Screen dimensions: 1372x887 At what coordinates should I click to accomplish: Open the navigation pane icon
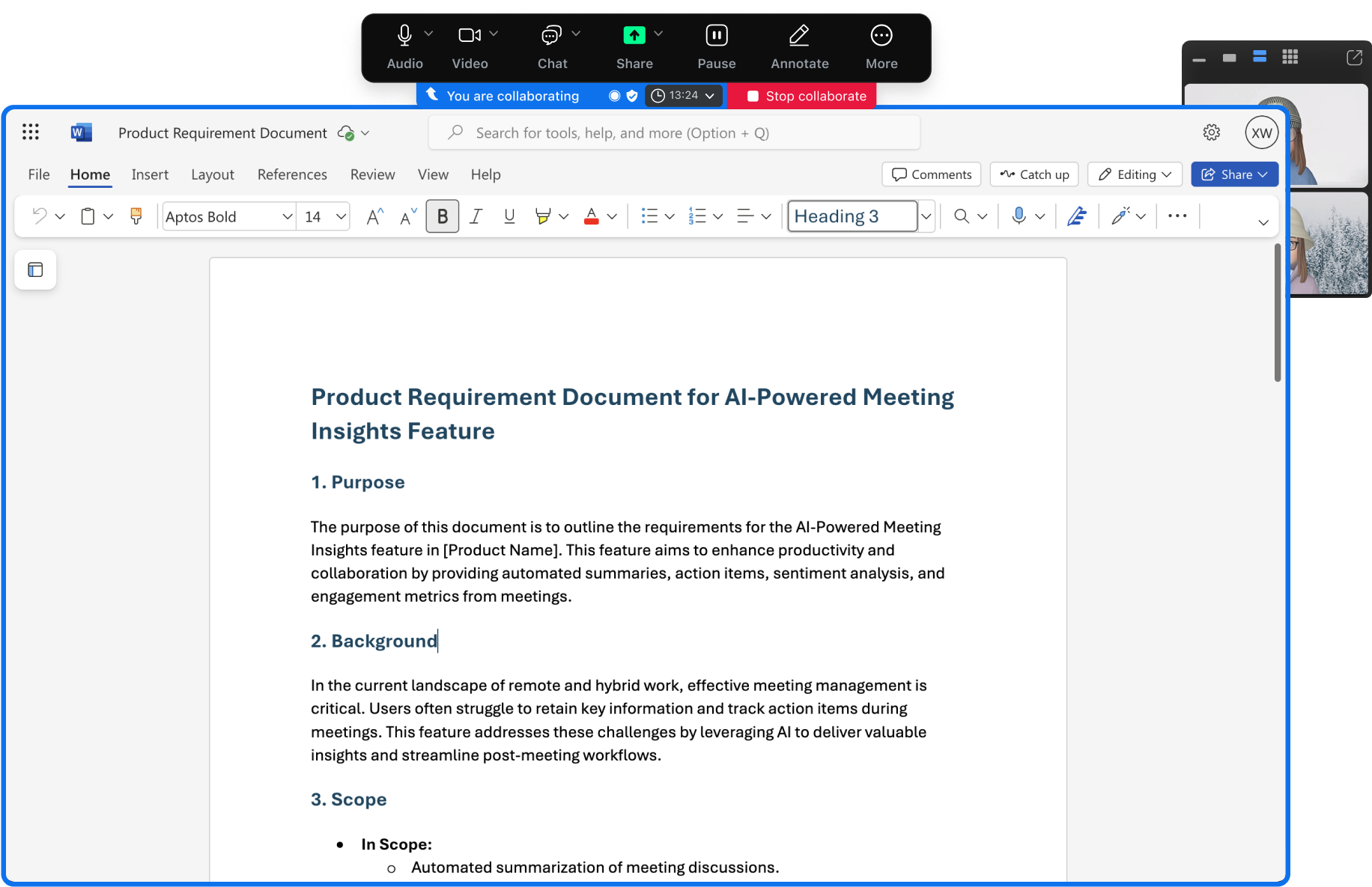pos(35,269)
